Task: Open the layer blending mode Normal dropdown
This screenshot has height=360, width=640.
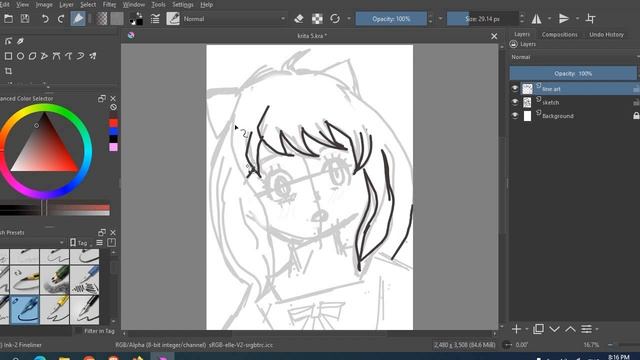Action: click(x=574, y=57)
